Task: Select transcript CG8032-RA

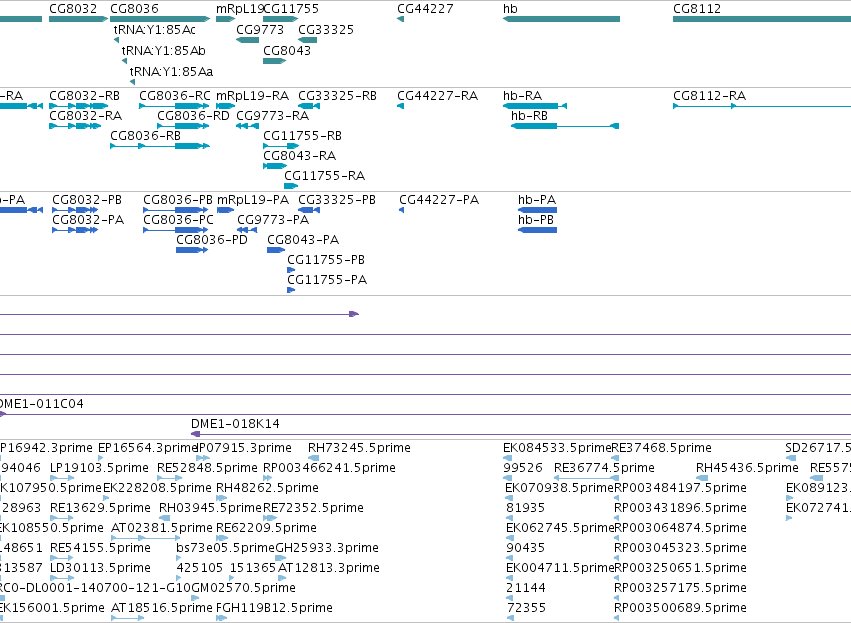Action: 75,126
